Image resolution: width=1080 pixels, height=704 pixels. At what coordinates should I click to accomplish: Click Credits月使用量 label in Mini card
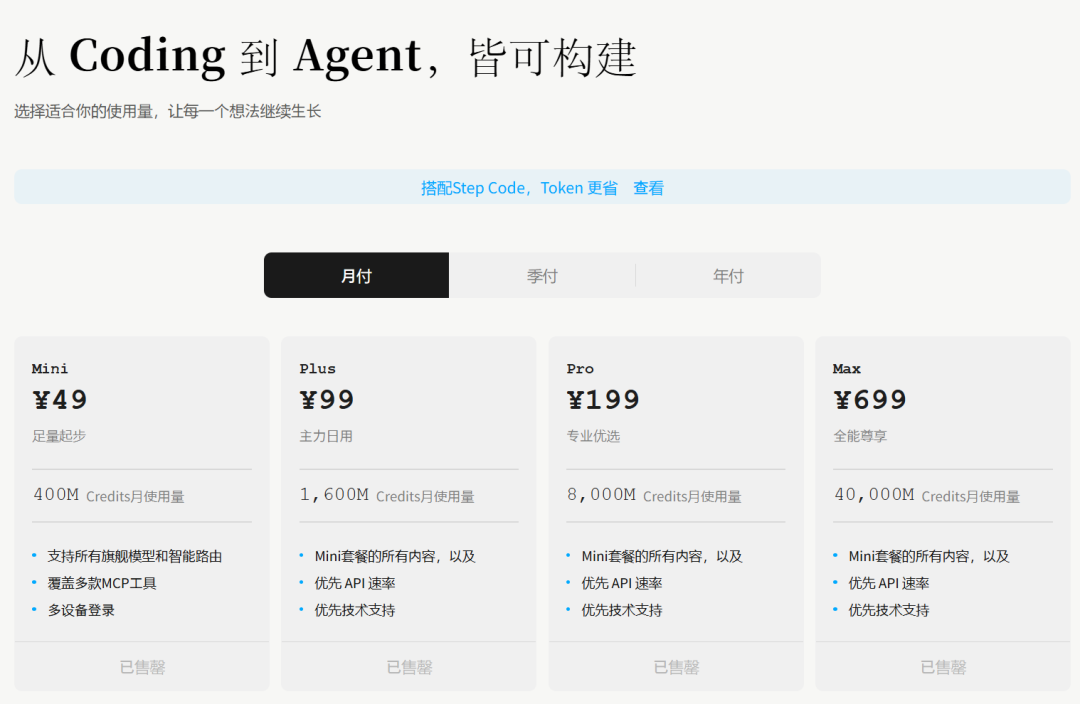pos(135,496)
